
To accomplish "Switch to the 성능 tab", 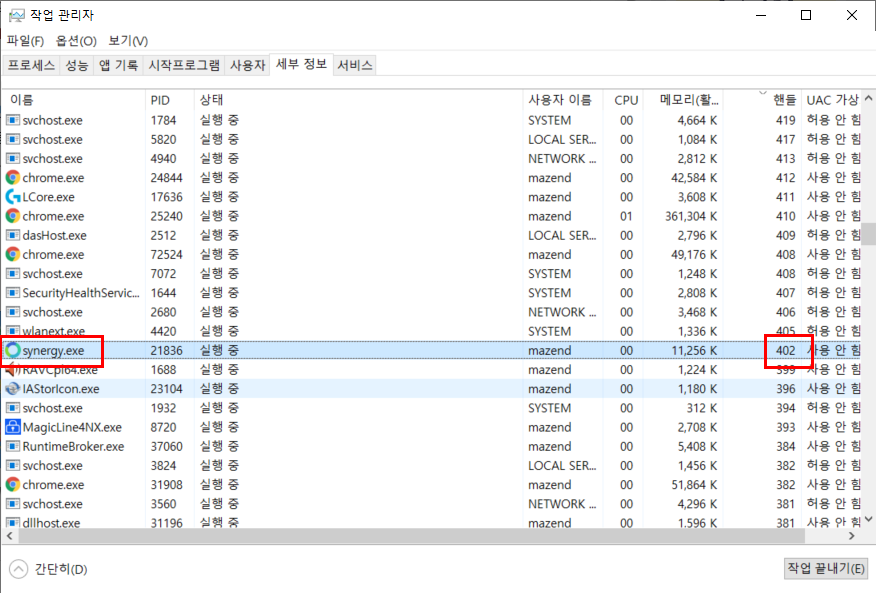I will click(77, 65).
